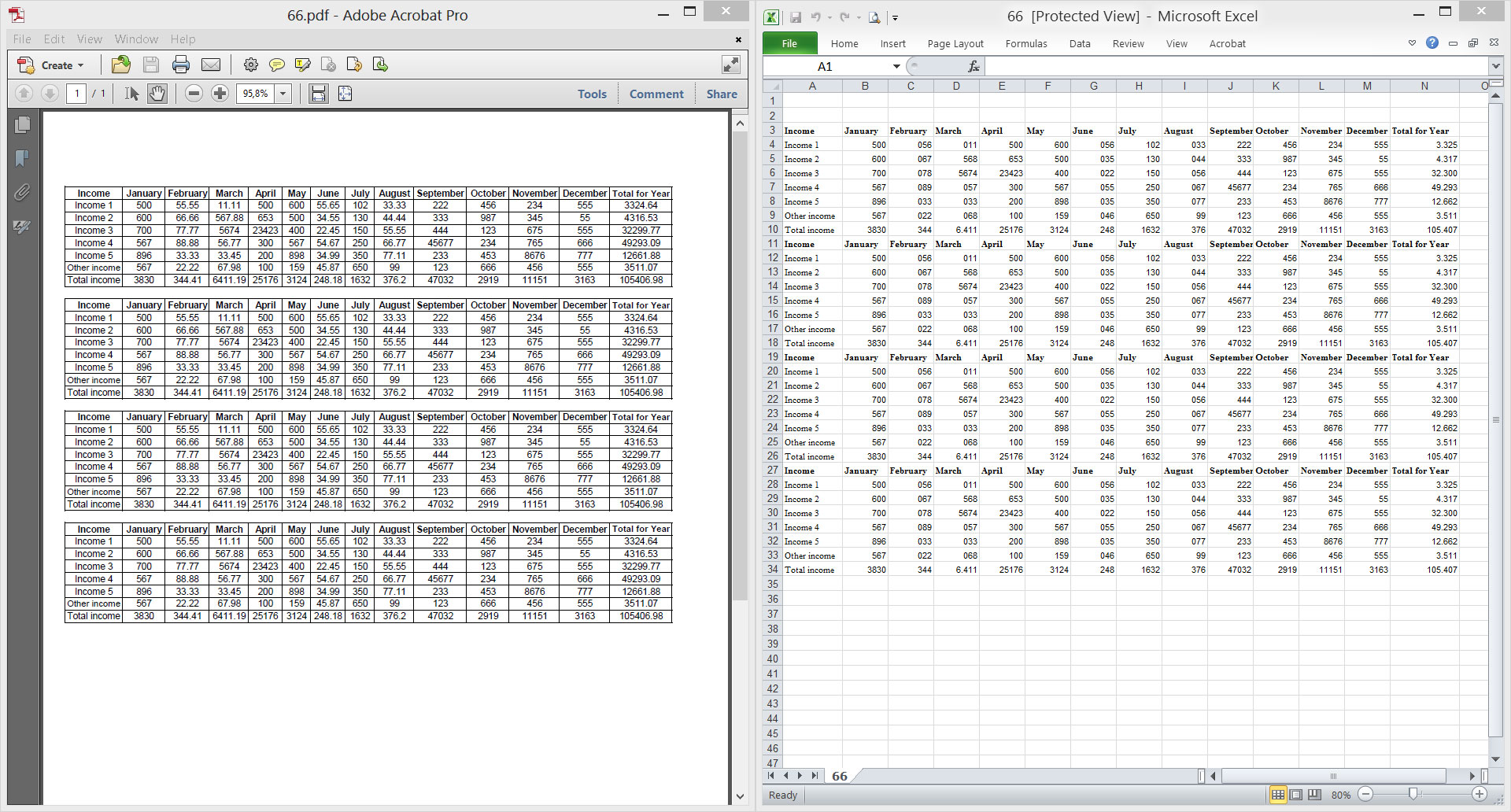Open Customize Quick Access Toolbar dropdown
1511x812 pixels.
pos(895,17)
